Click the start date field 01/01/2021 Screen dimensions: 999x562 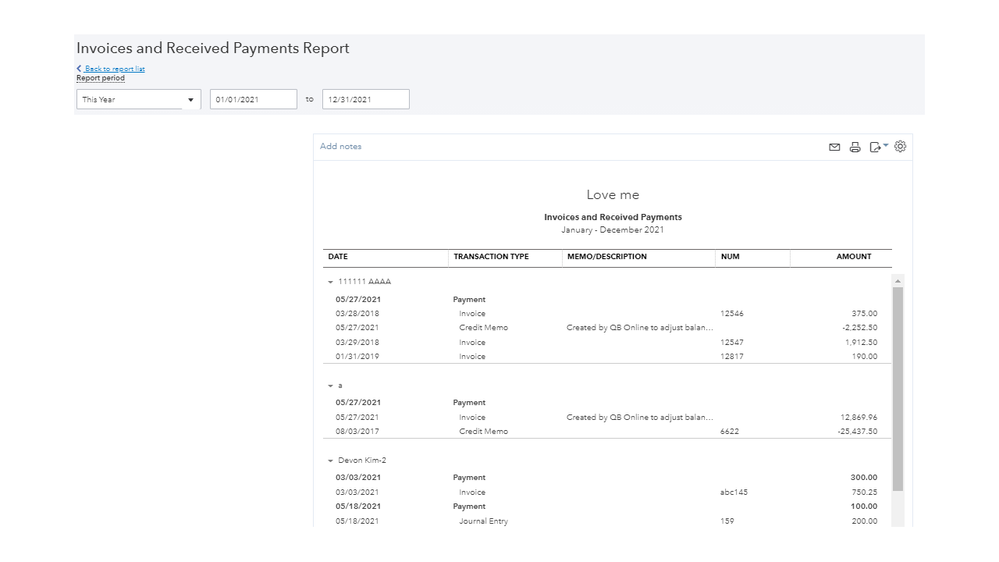tap(253, 100)
